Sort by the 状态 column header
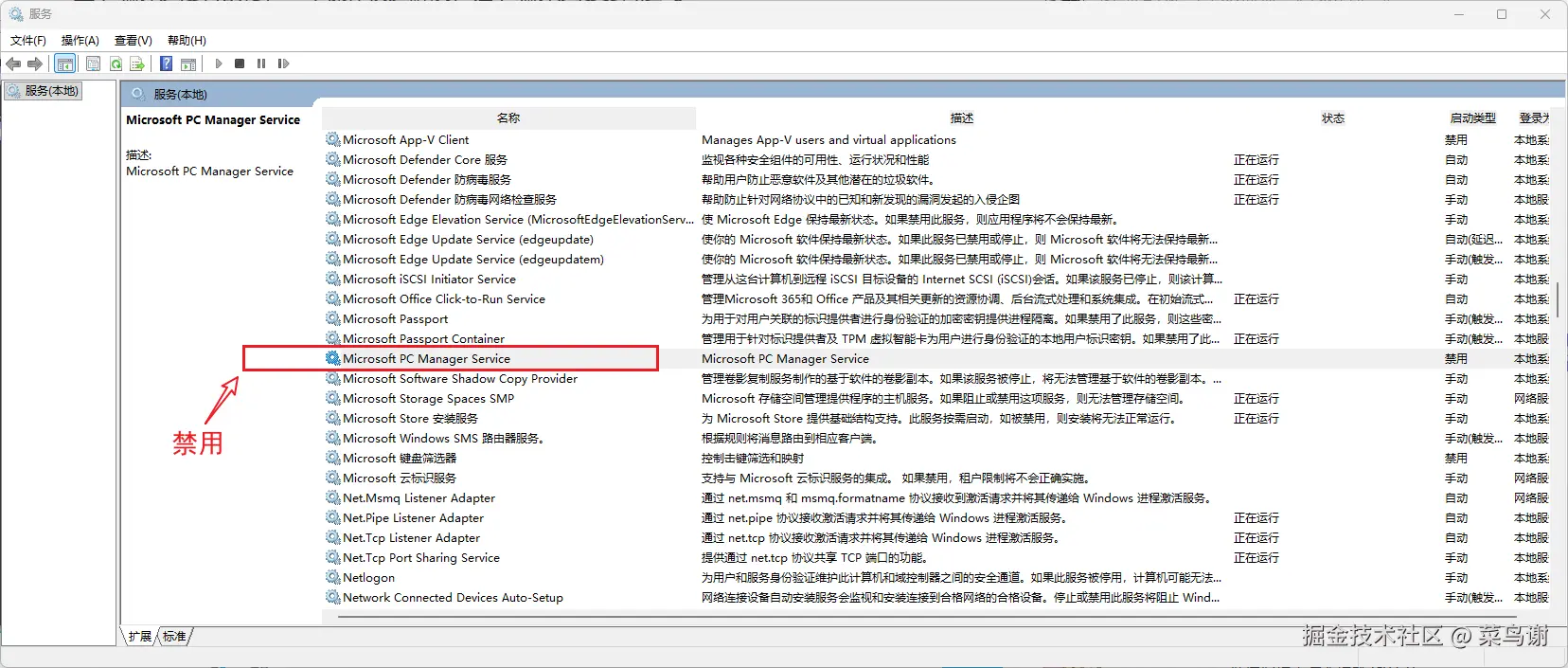The image size is (1568, 668). [x=1333, y=118]
